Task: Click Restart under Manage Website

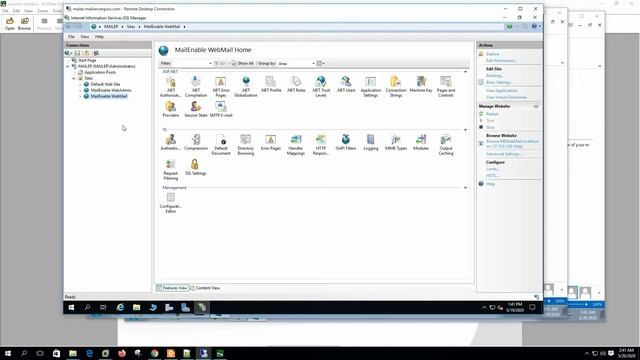Action: (492, 114)
